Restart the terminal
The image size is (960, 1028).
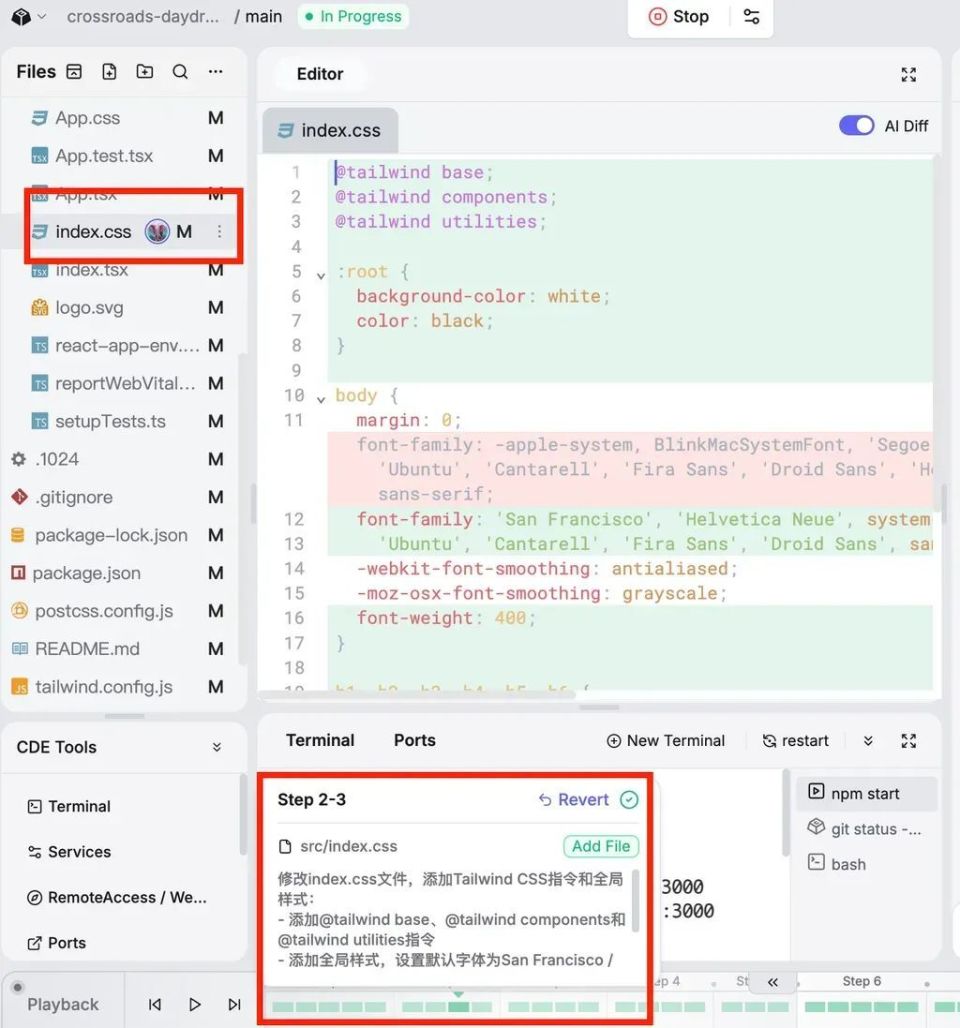pyautogui.click(x=795, y=740)
